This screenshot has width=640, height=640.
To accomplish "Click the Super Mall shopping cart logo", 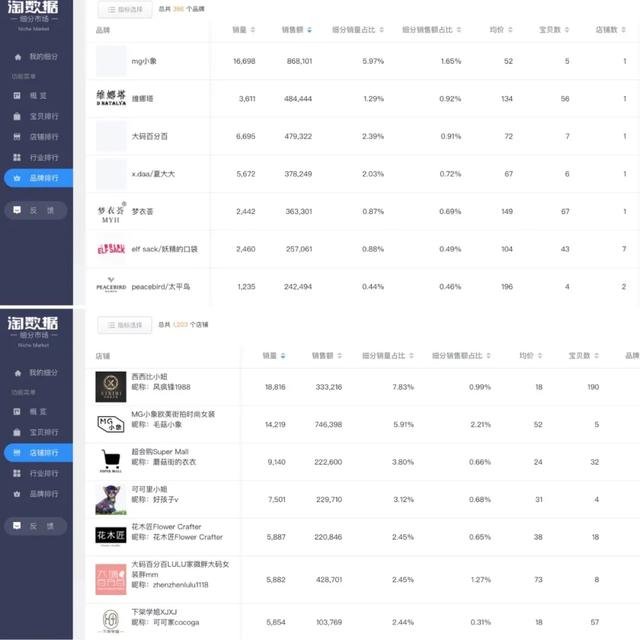I will [x=111, y=461].
